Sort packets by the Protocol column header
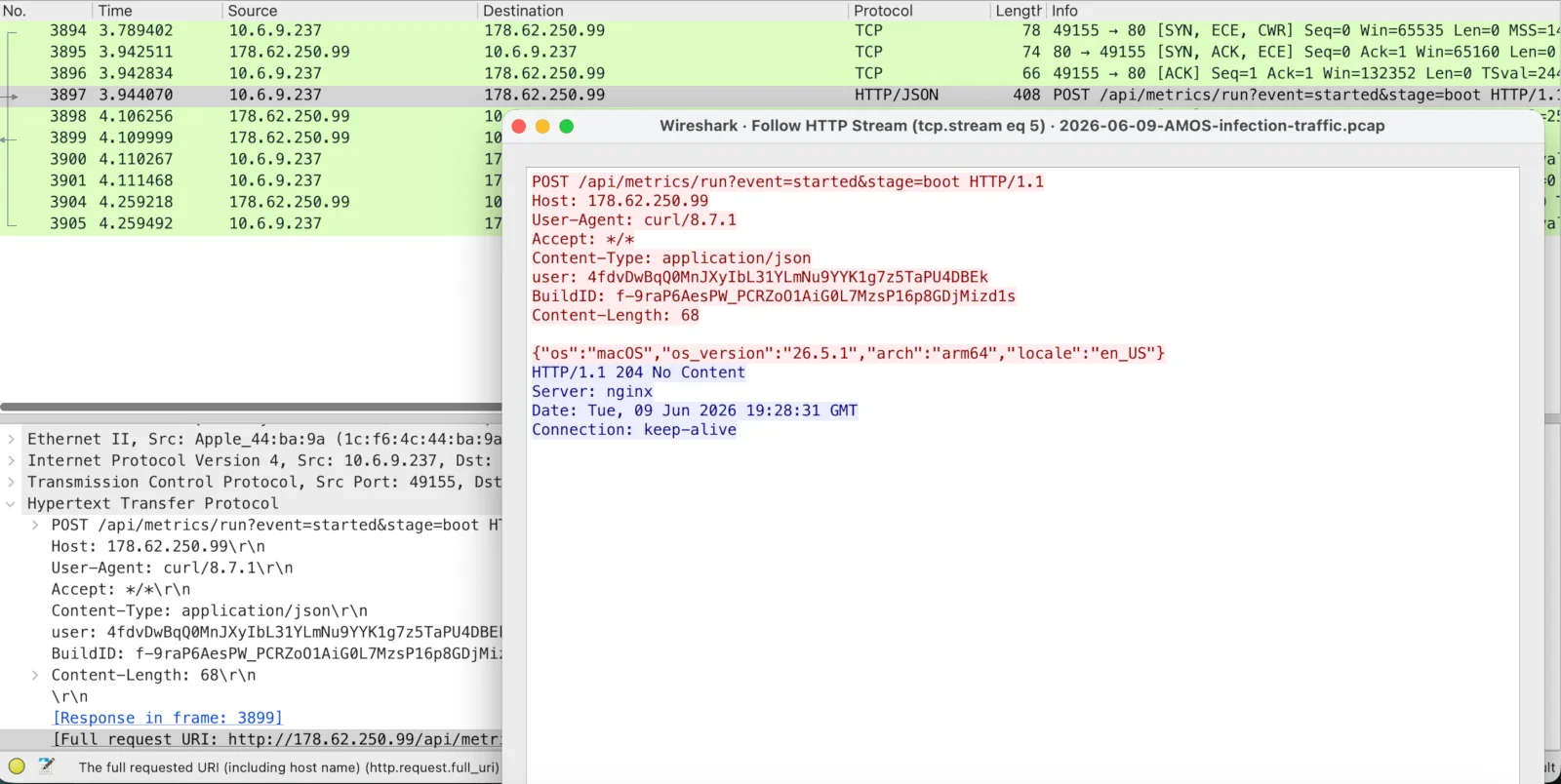 tap(918, 11)
